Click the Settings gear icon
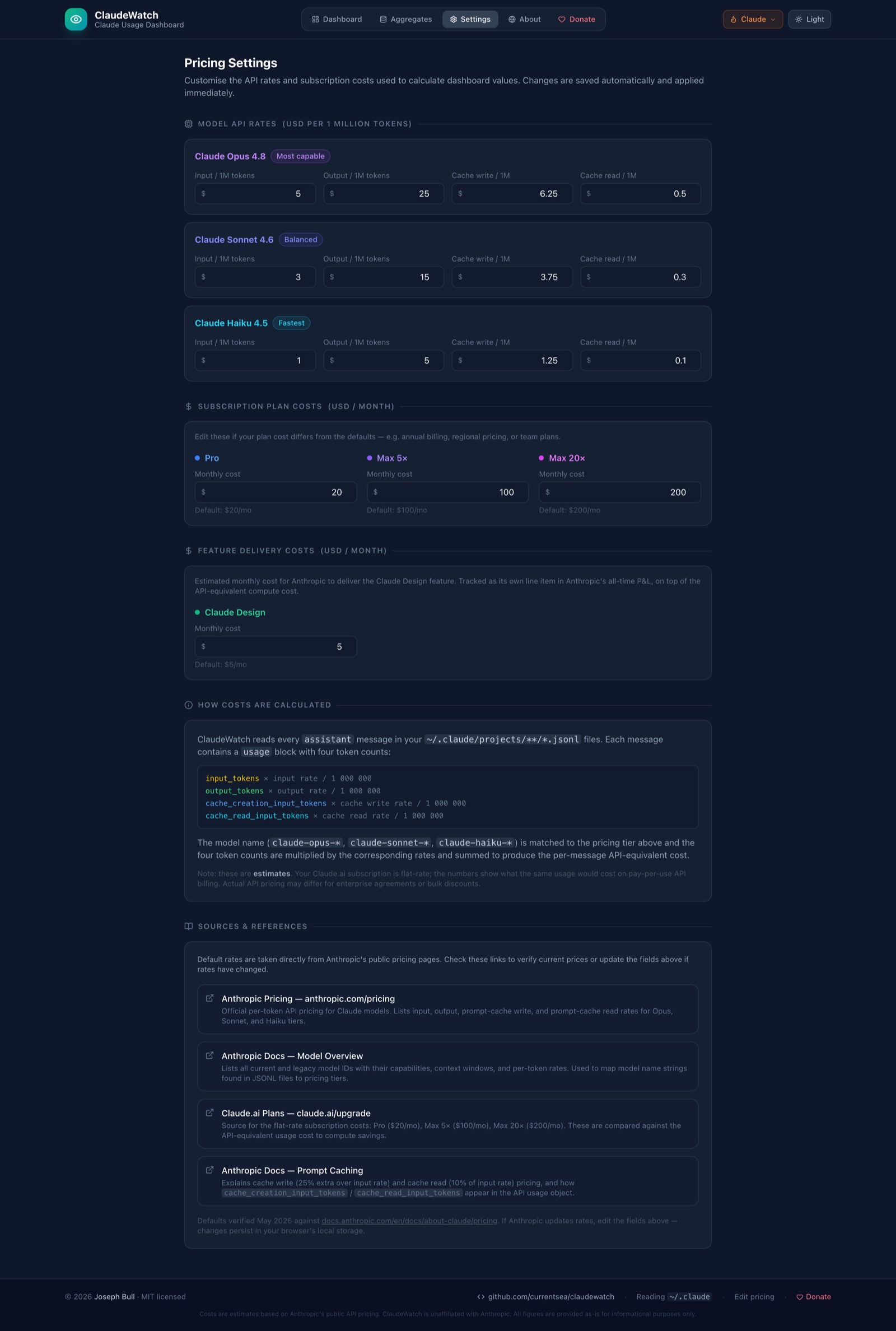 (454, 20)
